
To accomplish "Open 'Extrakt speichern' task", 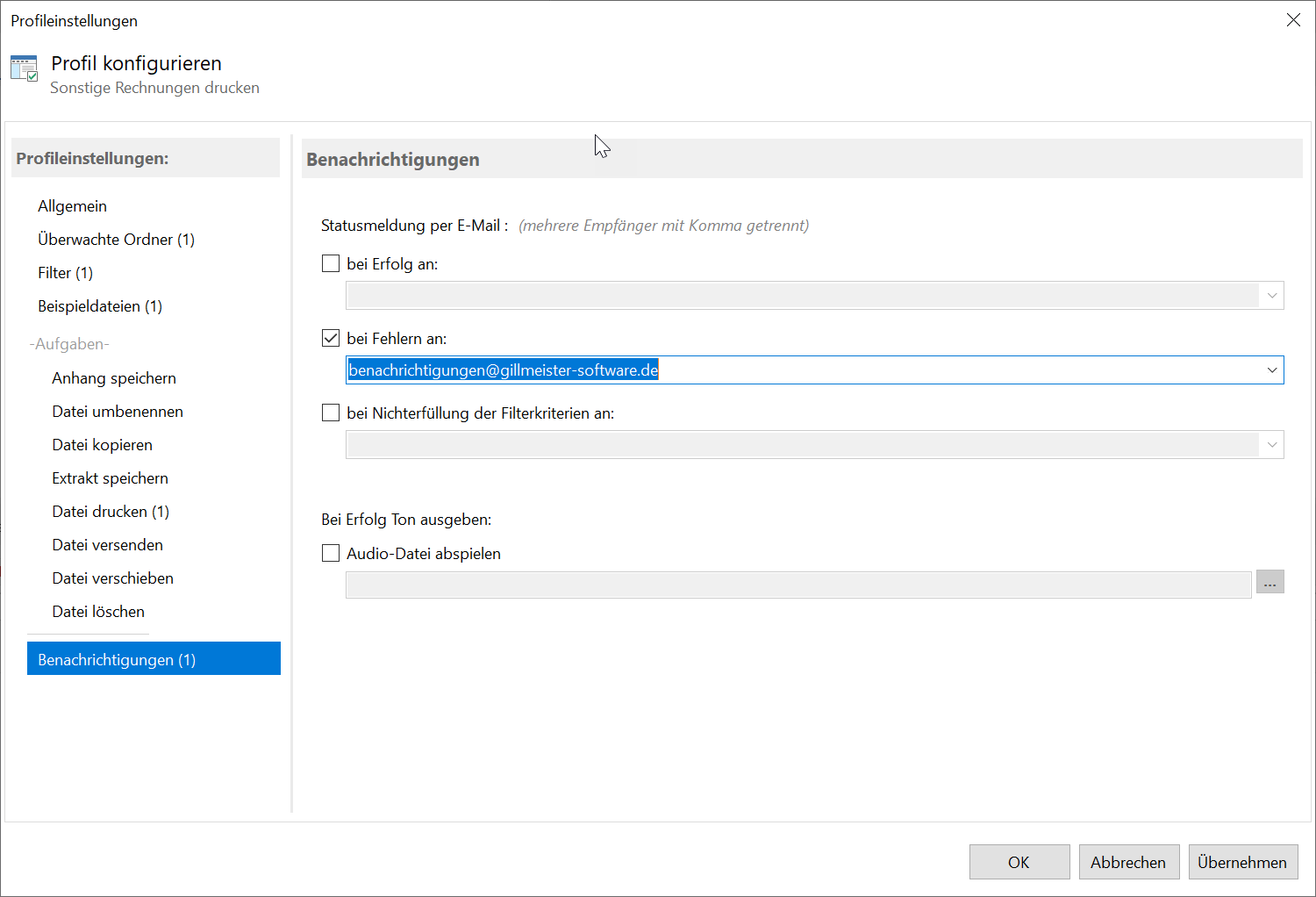I will pyautogui.click(x=110, y=478).
